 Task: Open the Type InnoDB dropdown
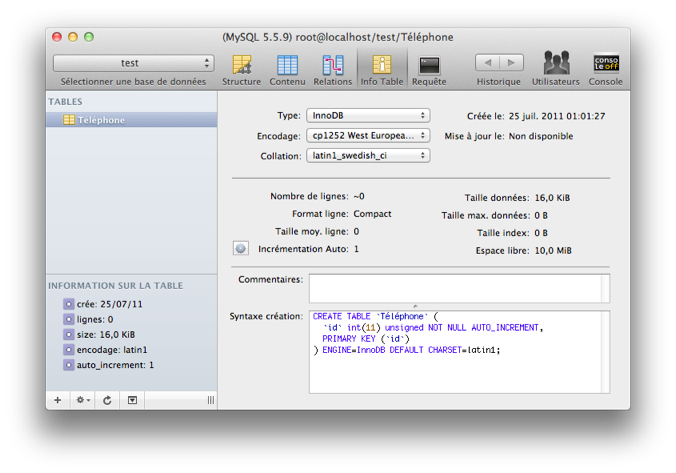click(x=368, y=116)
